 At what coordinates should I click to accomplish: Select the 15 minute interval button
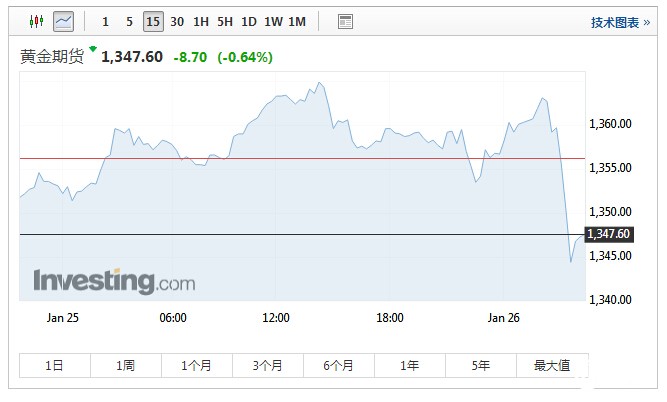click(x=152, y=21)
